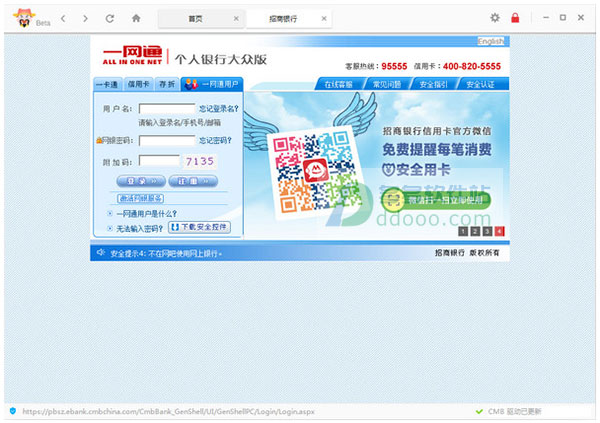600x423 pixels.
Task: Click the speaker icon beside 安全提示
Action: [101, 252]
